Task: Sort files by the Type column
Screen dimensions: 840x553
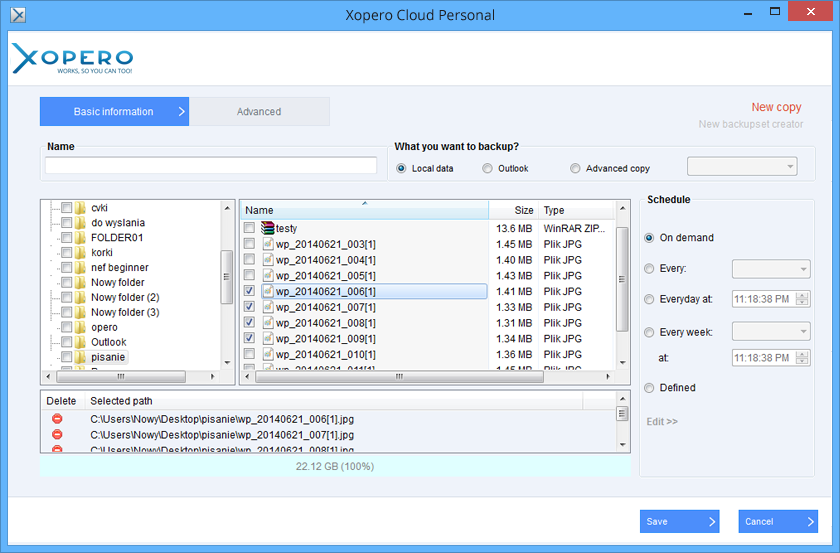Action: click(576, 210)
